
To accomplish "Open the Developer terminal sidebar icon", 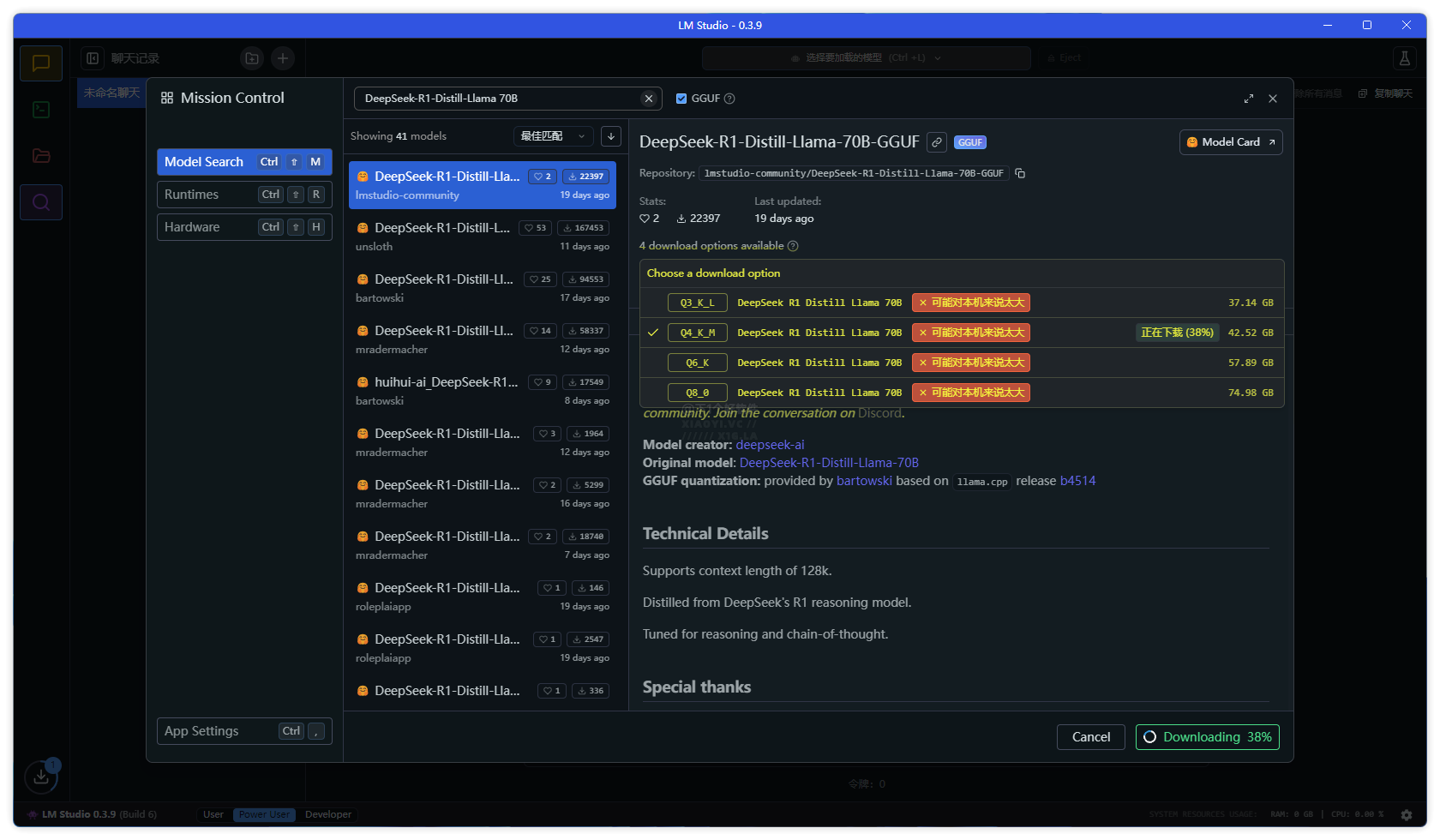I will (40, 110).
